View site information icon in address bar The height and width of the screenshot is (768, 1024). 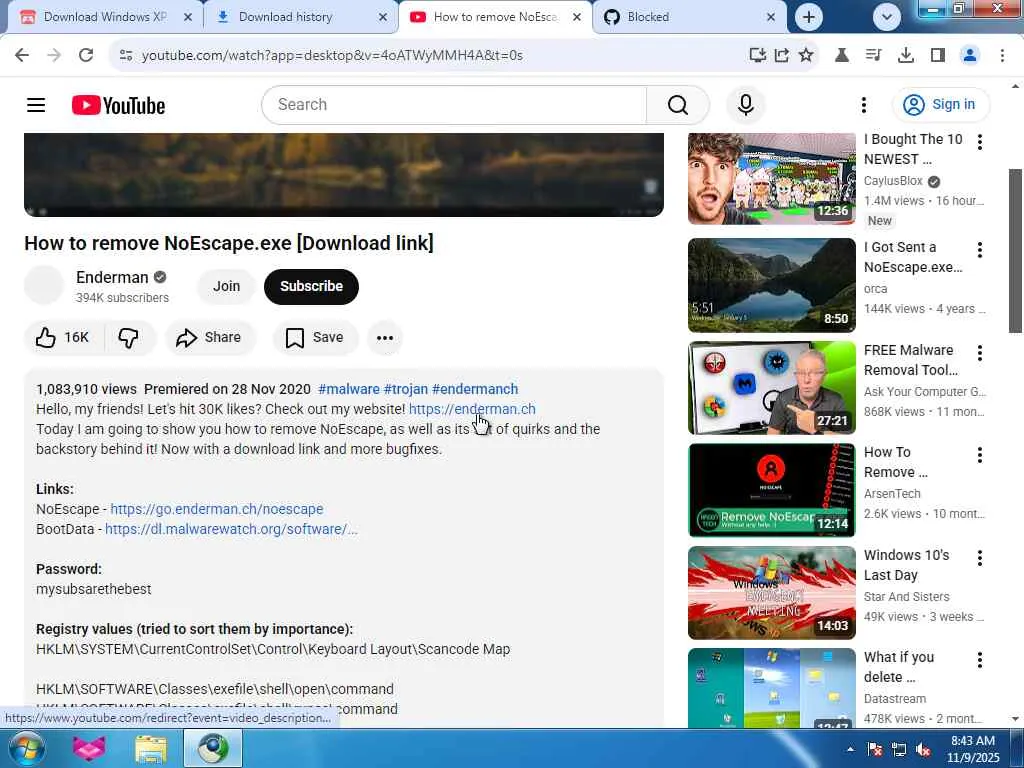pyautogui.click(x=125, y=56)
